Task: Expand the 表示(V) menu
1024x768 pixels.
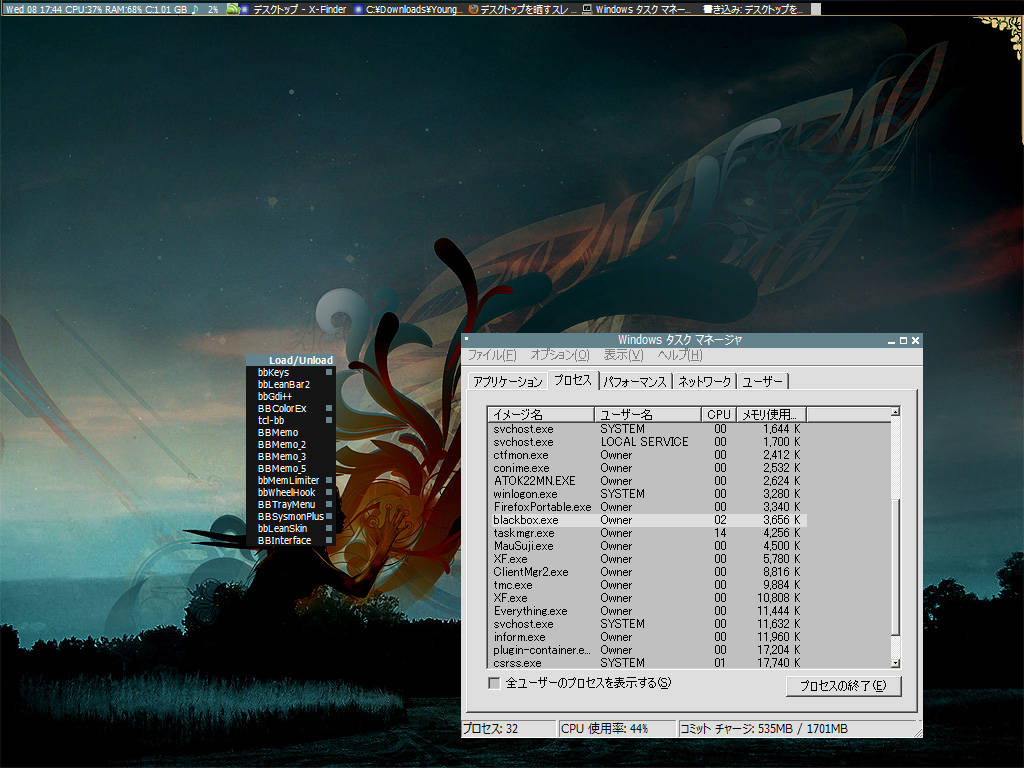Action: click(x=623, y=355)
